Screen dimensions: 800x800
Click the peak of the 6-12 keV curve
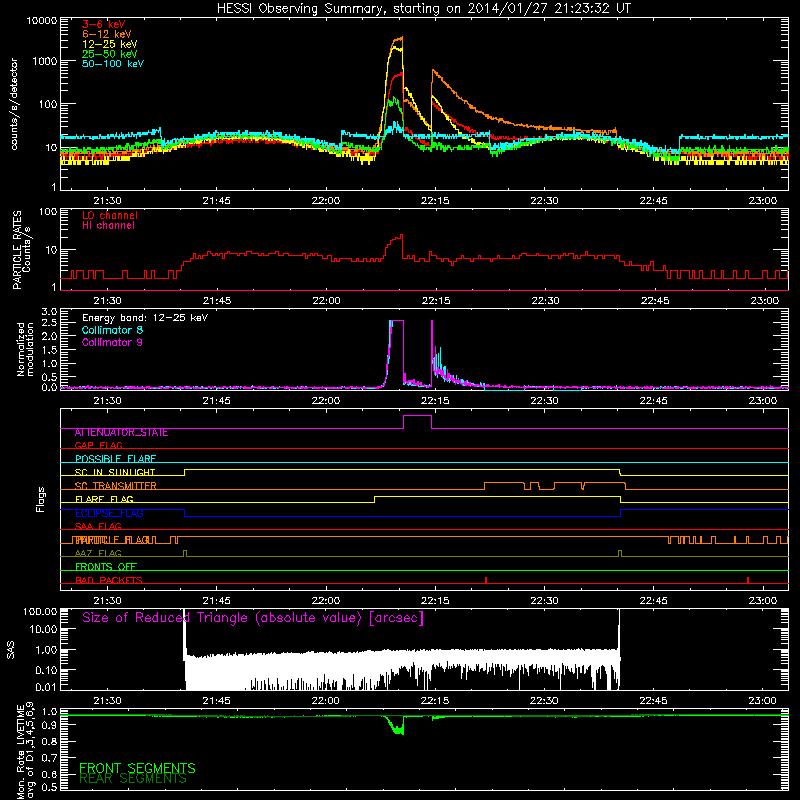click(402, 37)
